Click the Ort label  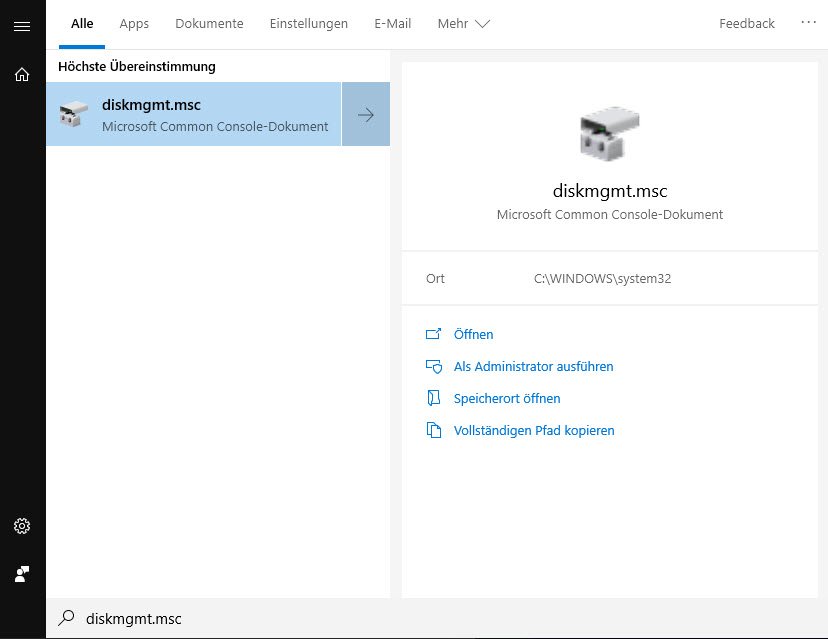[435, 278]
